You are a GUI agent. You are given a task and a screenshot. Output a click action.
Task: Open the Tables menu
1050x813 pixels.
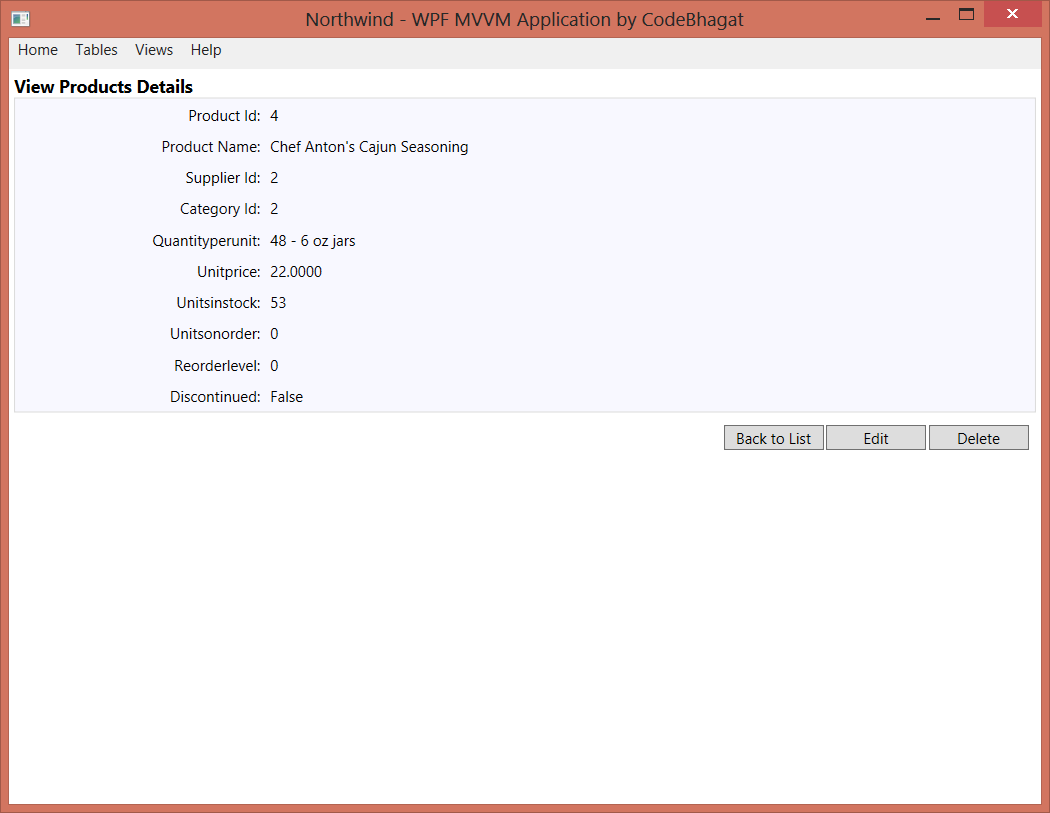(x=96, y=50)
